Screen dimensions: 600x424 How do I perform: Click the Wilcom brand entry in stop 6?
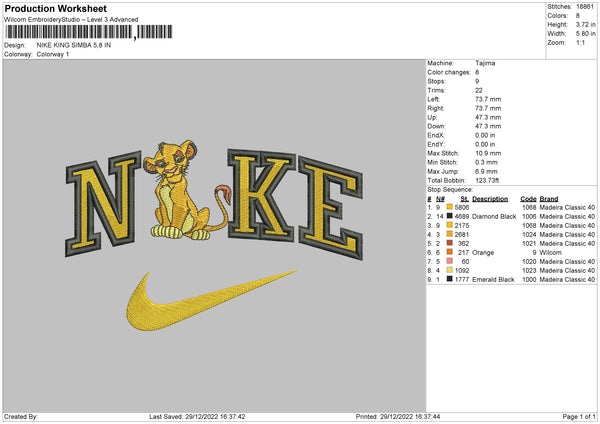click(x=551, y=253)
